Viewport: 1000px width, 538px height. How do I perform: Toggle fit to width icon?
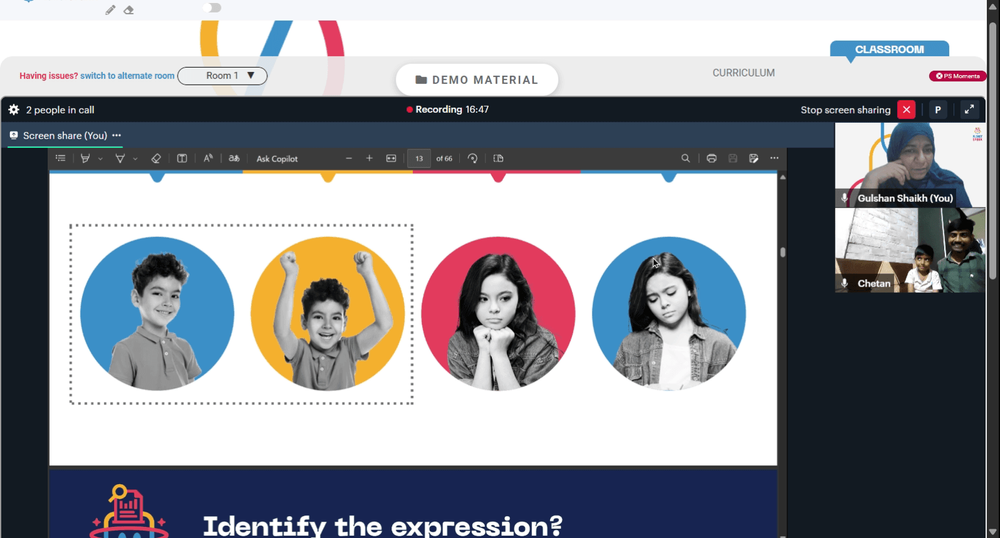pyautogui.click(x=391, y=158)
